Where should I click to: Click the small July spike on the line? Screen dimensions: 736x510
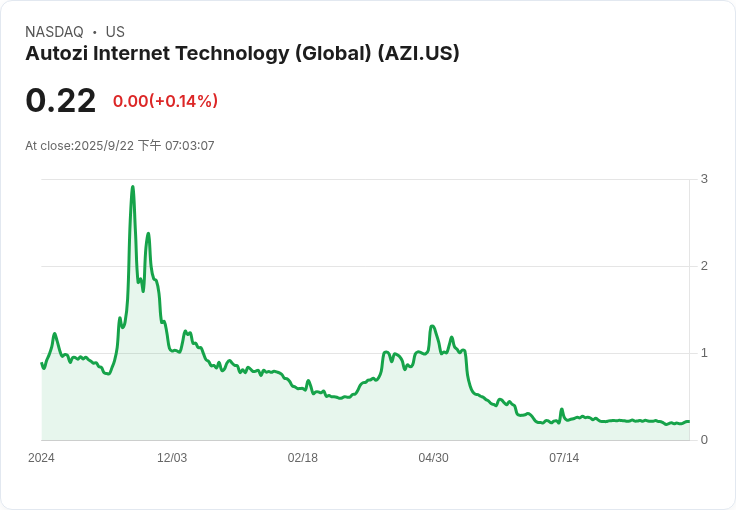(x=561, y=409)
